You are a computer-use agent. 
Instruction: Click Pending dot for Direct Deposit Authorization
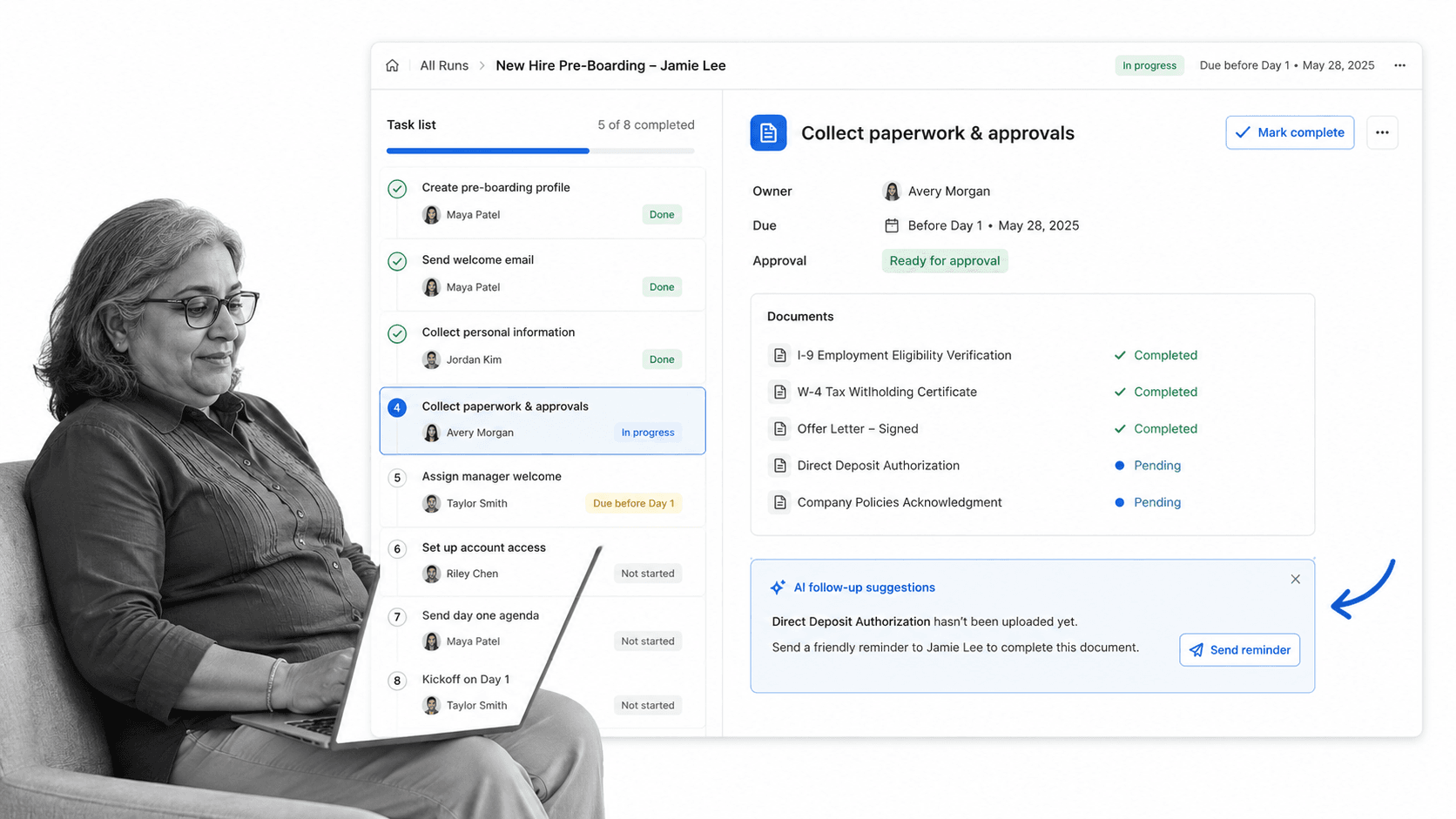point(1120,466)
